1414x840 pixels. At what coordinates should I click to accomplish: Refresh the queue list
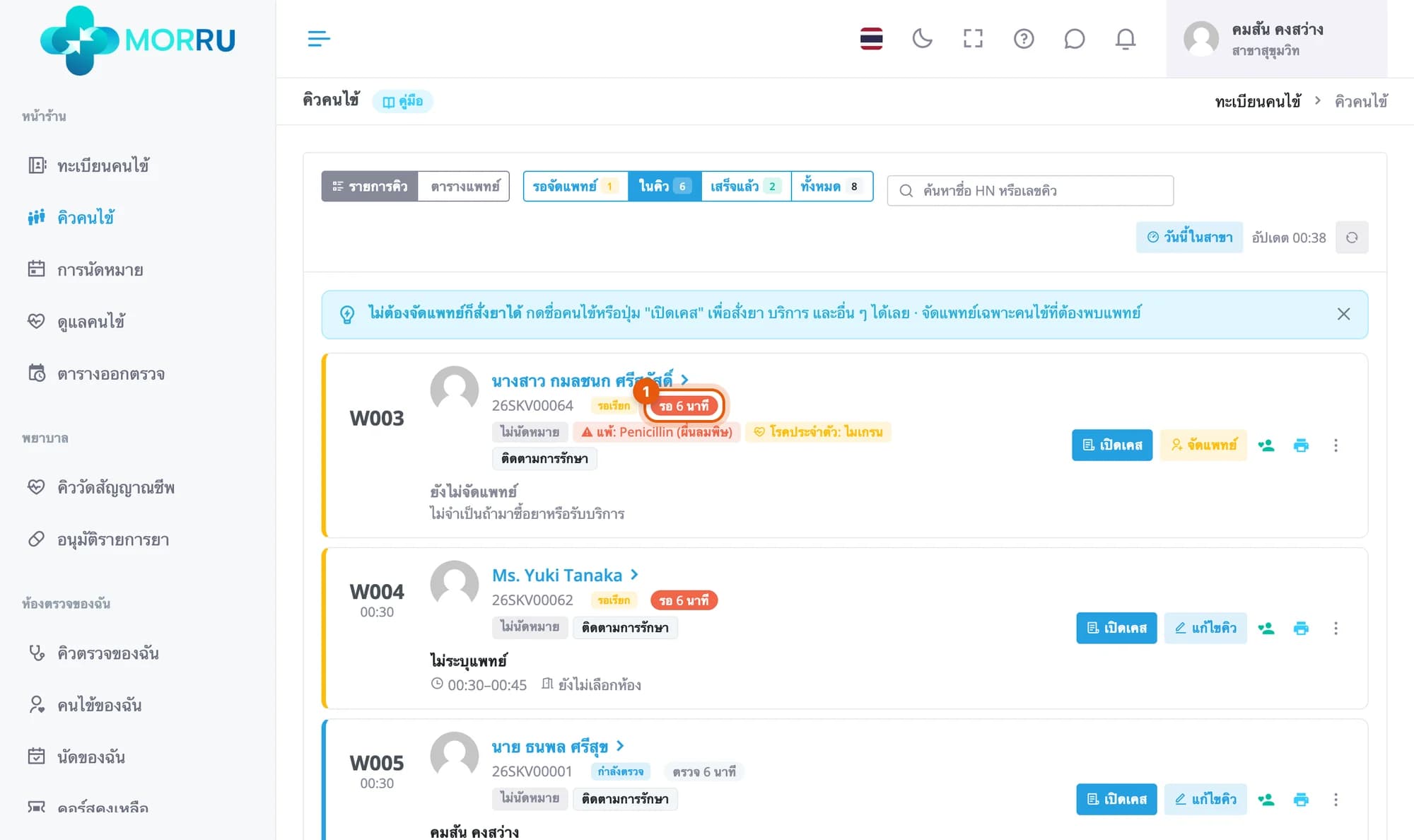[x=1352, y=238]
